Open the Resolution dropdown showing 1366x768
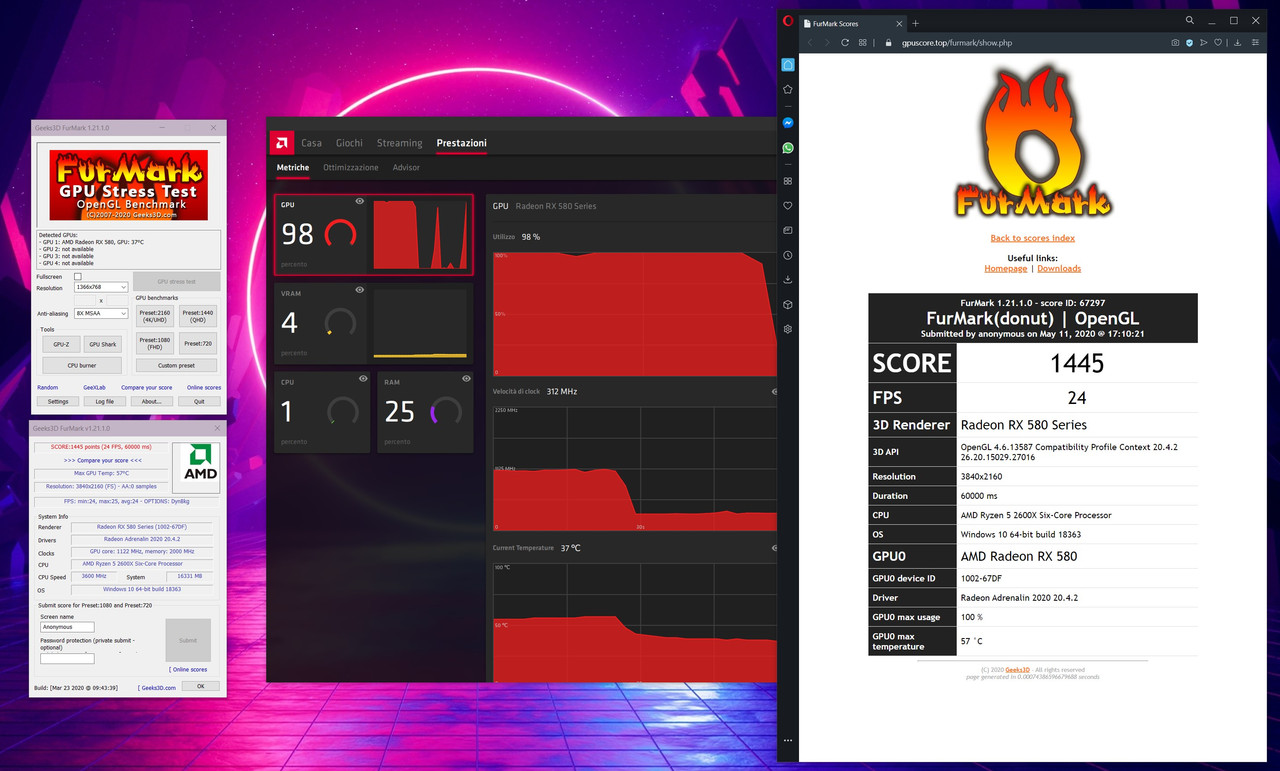This screenshot has width=1280, height=771. pos(101,287)
